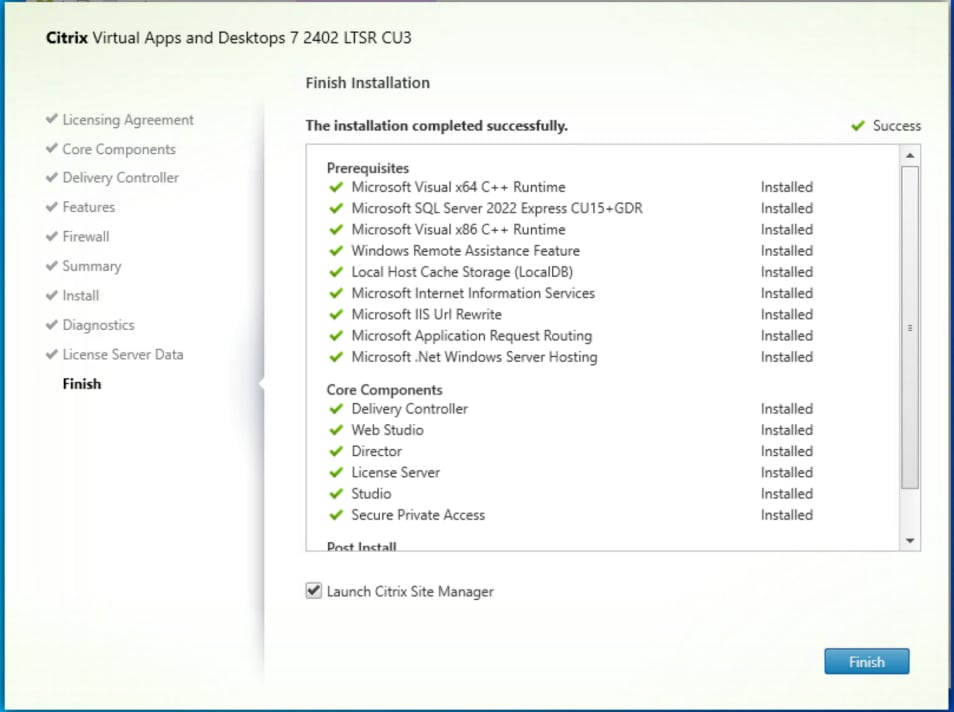The width and height of the screenshot is (954, 712).
Task: Select Delivery Controller step in sidebar
Action: (120, 178)
